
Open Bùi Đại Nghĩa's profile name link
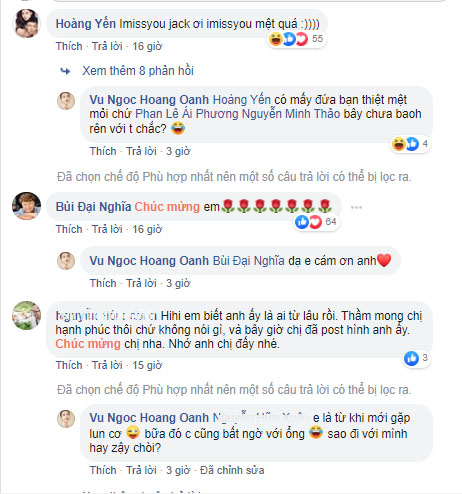pyautogui.click(x=93, y=207)
